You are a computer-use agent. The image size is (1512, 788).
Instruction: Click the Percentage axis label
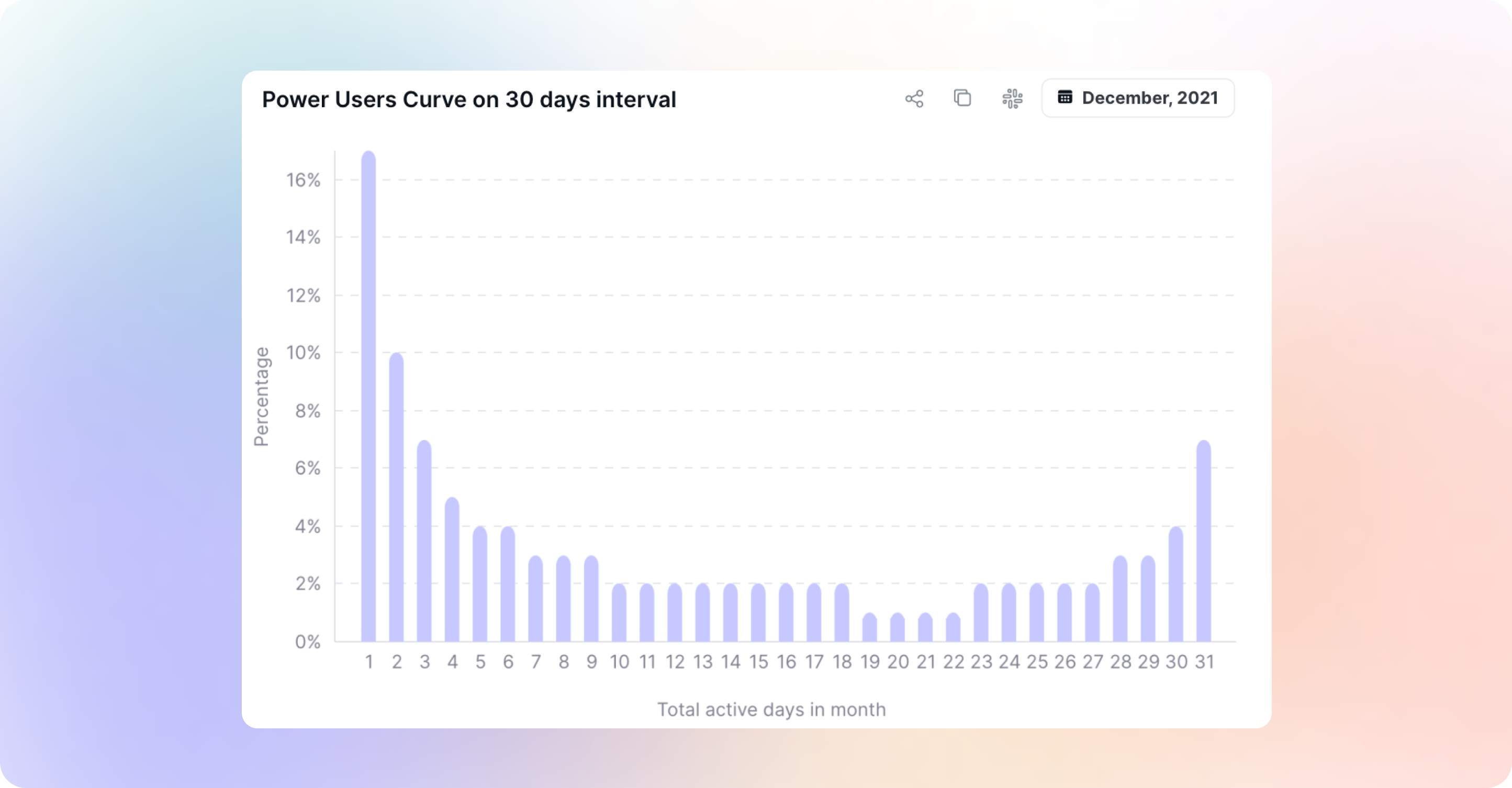coord(261,397)
